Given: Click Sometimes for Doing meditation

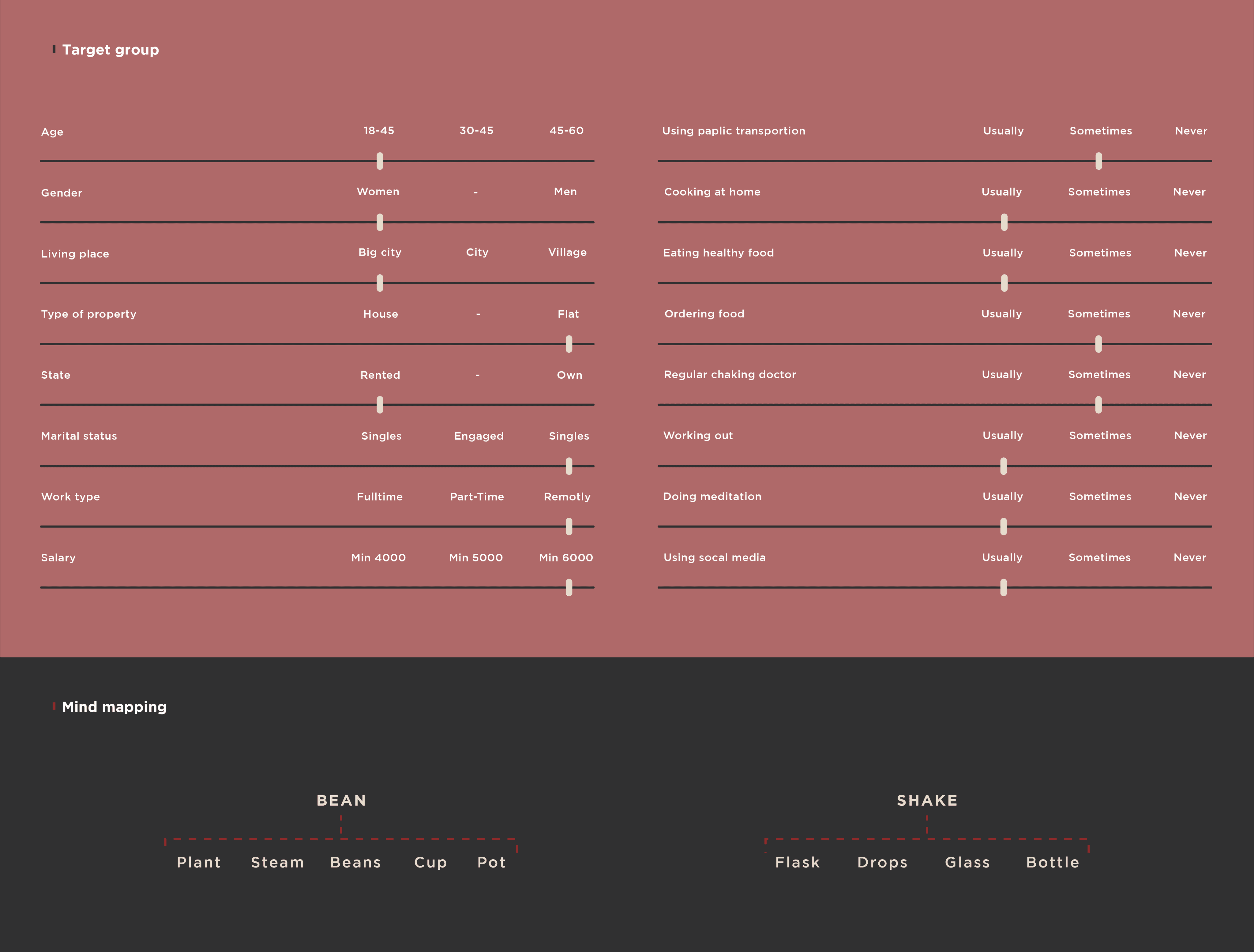Looking at the screenshot, I should click(x=1100, y=497).
